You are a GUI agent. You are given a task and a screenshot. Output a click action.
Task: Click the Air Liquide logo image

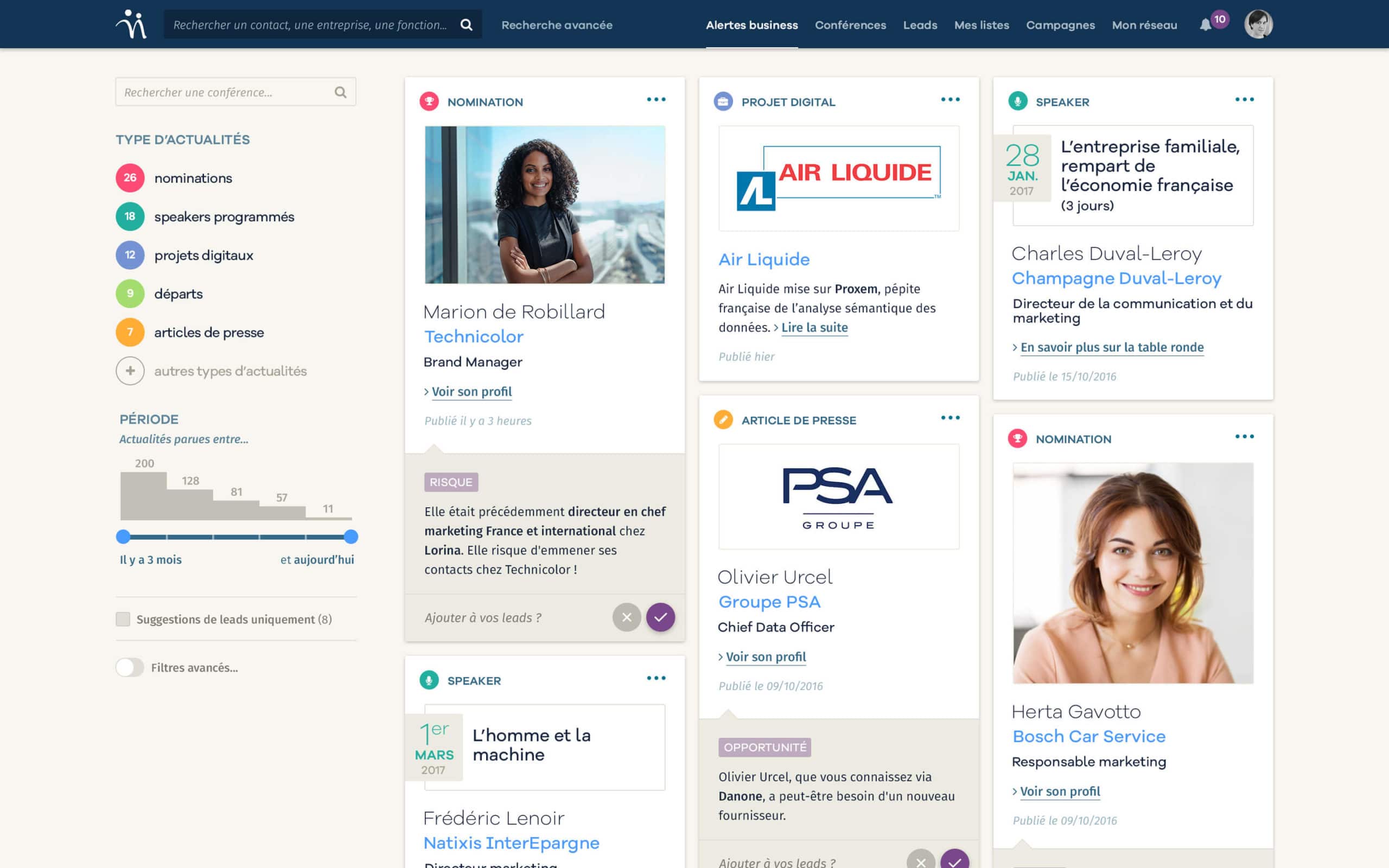click(839, 178)
